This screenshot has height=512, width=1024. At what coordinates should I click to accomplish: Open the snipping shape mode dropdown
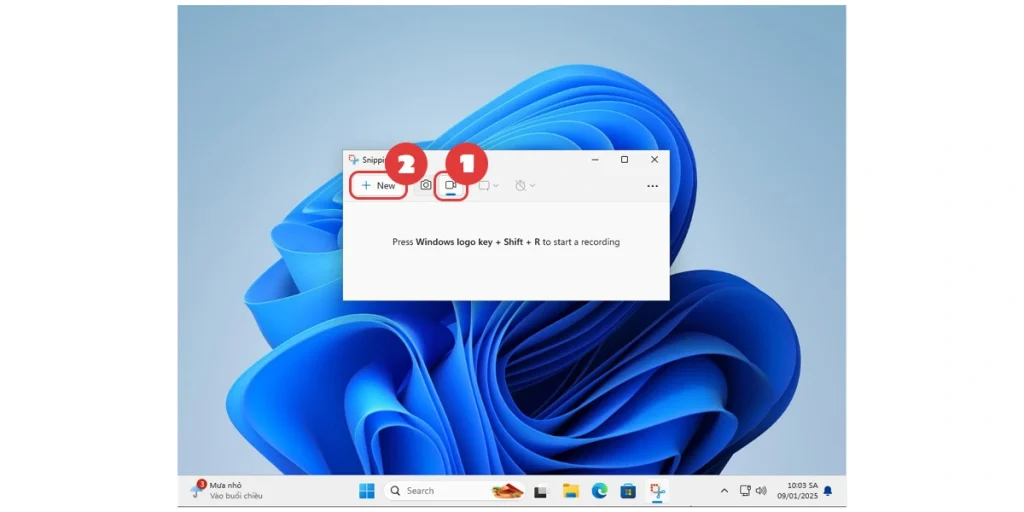tap(488, 186)
